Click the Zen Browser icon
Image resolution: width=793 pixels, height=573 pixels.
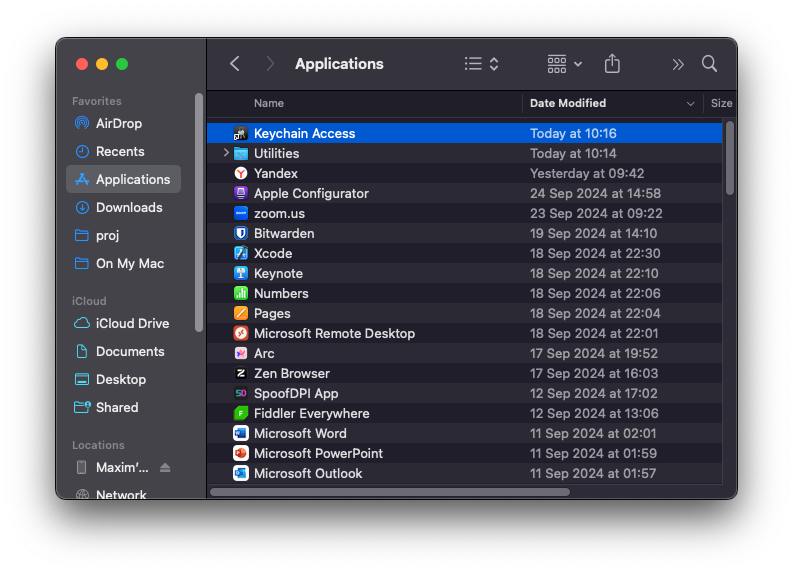click(241, 373)
